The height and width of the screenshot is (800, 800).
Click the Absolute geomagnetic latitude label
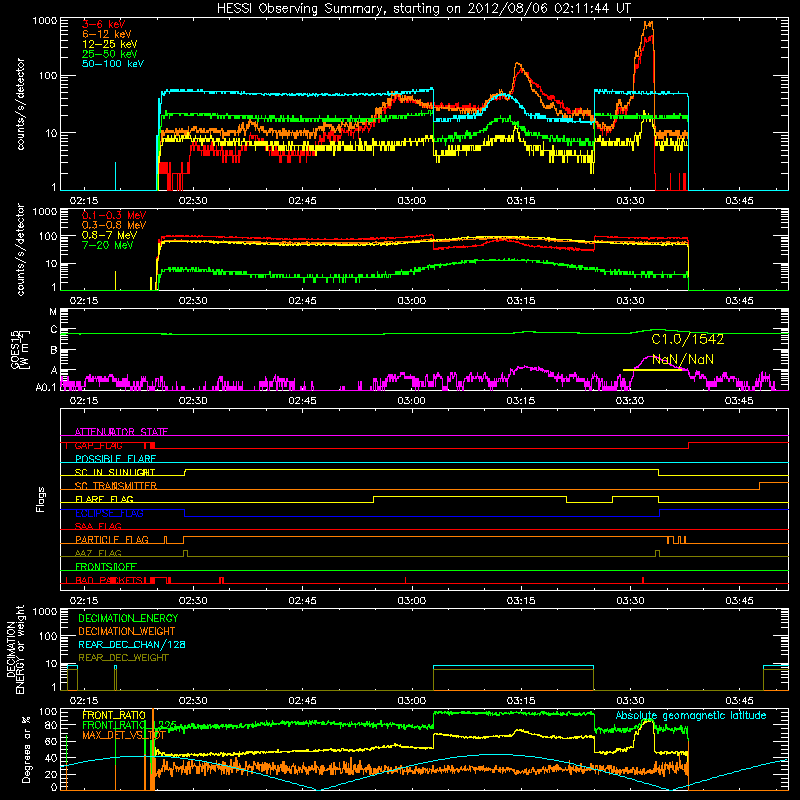point(691,716)
